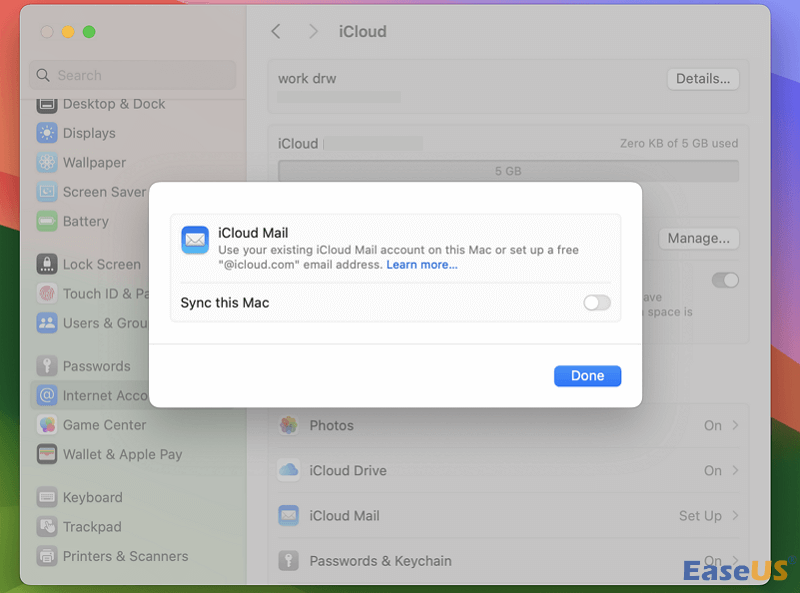Select Displays label in sidebar
Screen dimensions: 800x593
(89, 133)
